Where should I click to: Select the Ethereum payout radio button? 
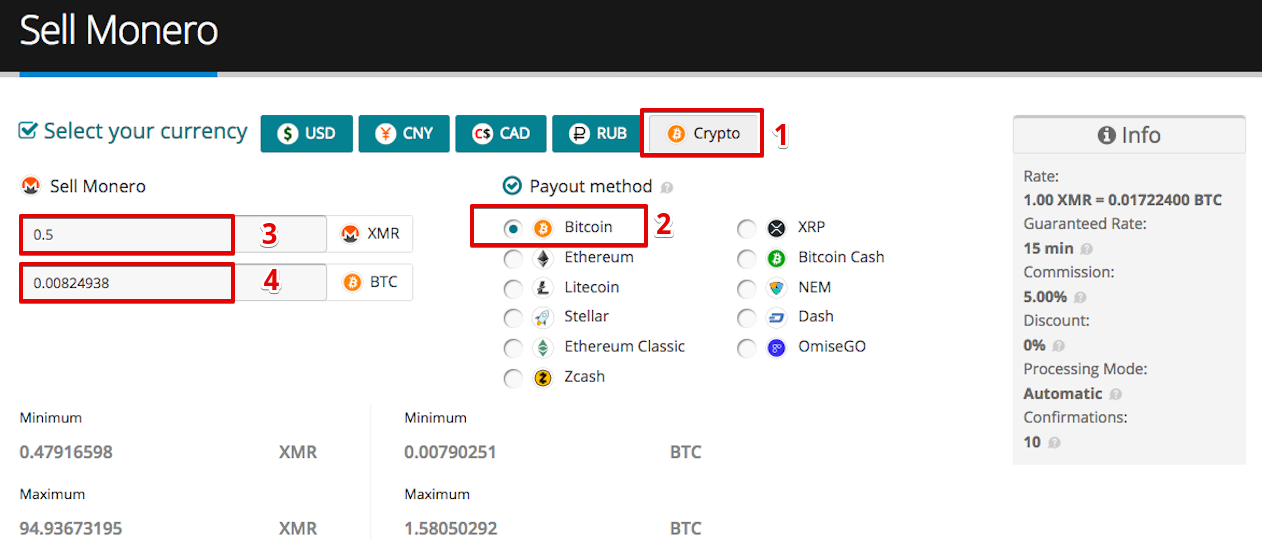[513, 259]
